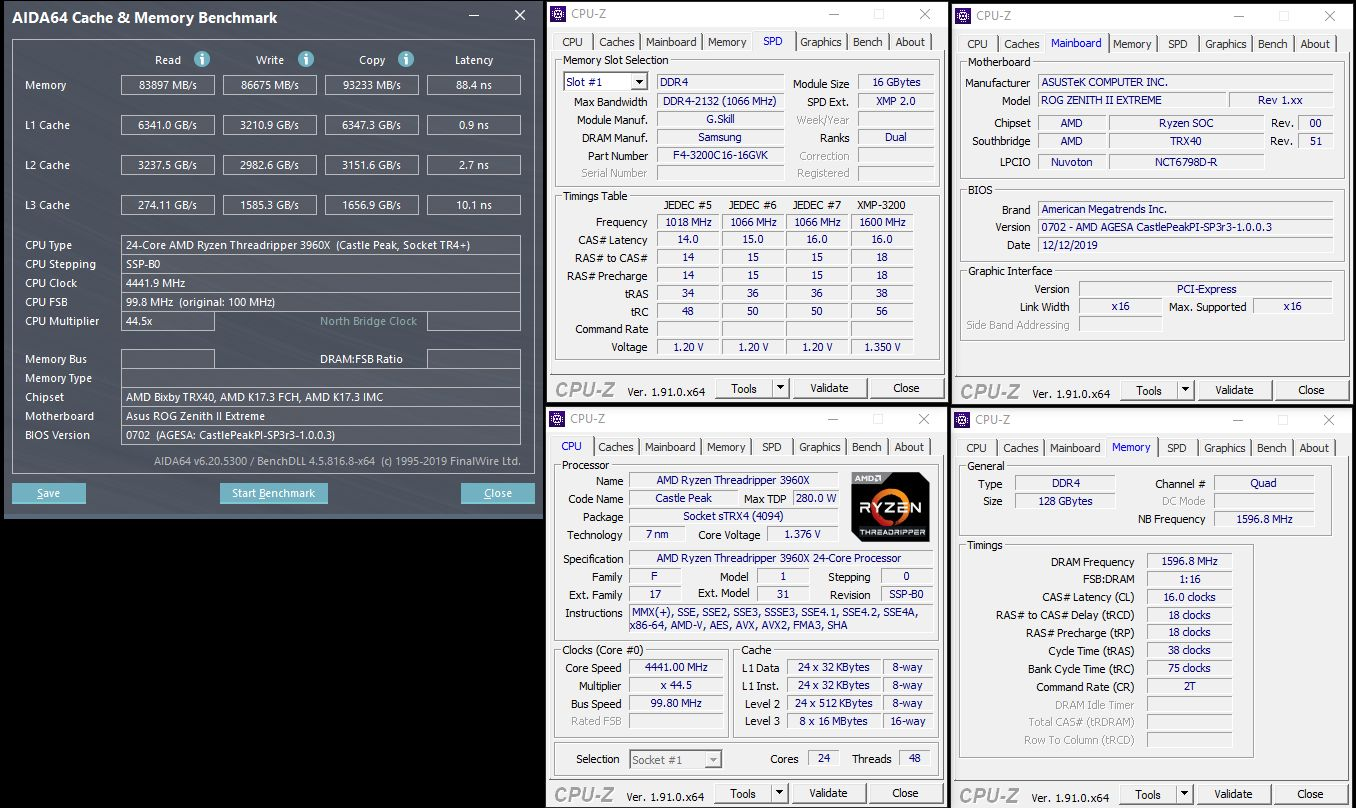
Task: Click the Memory Latency value 88.4 ns
Action: click(474, 85)
